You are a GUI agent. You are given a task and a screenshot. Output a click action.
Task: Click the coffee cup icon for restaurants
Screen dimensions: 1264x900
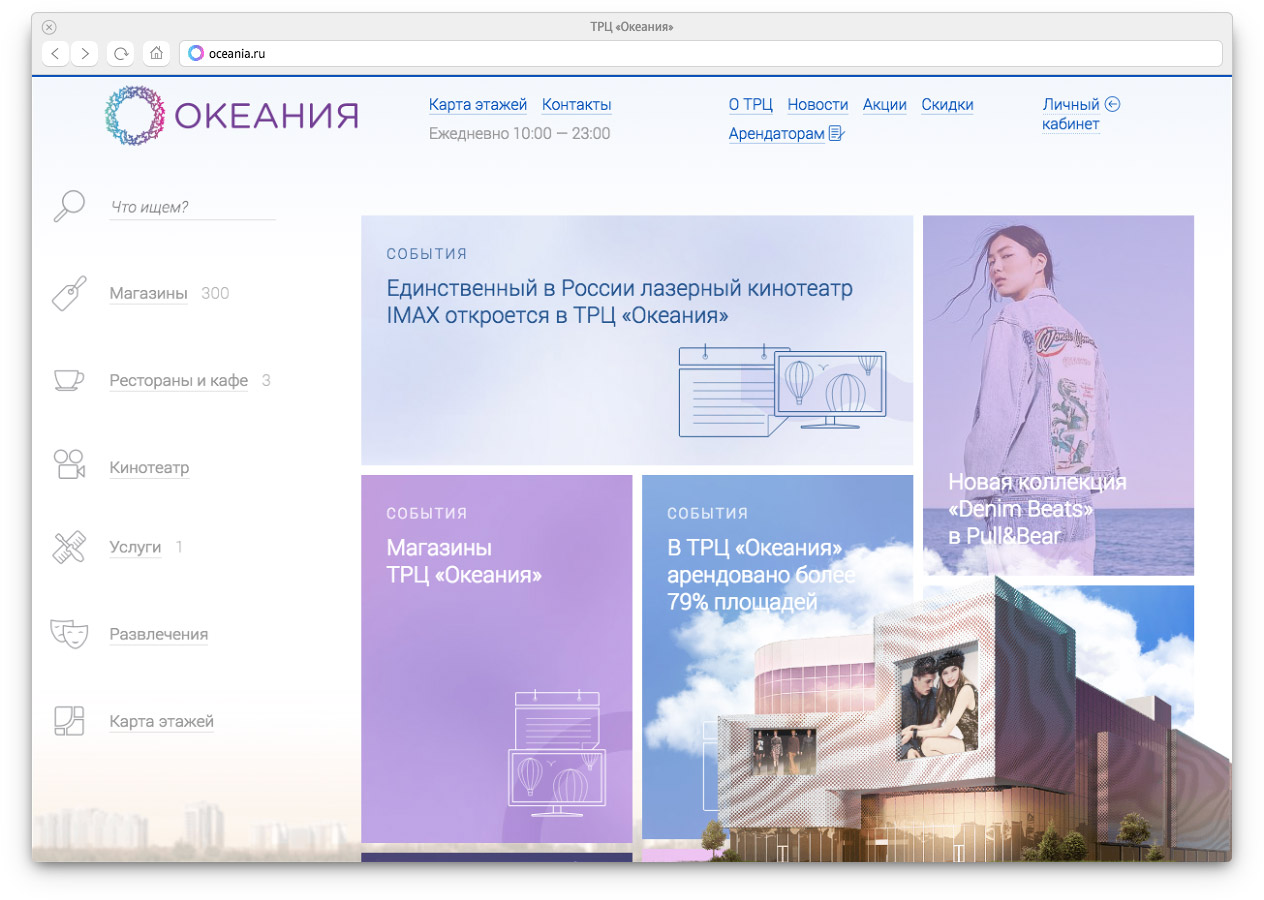pos(69,380)
